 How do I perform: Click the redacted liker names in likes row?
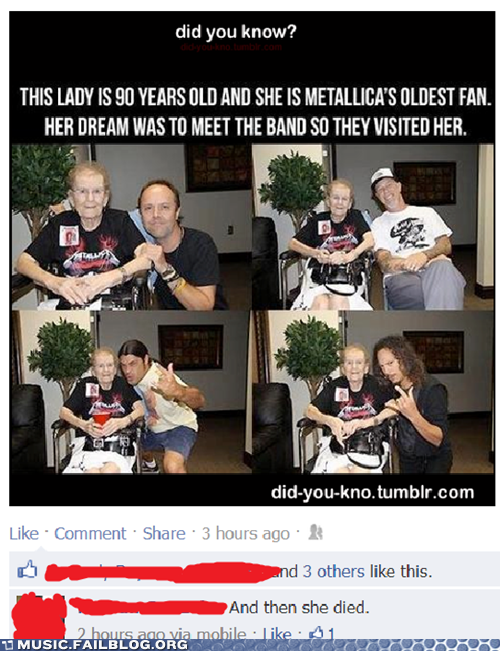[x=162, y=573]
